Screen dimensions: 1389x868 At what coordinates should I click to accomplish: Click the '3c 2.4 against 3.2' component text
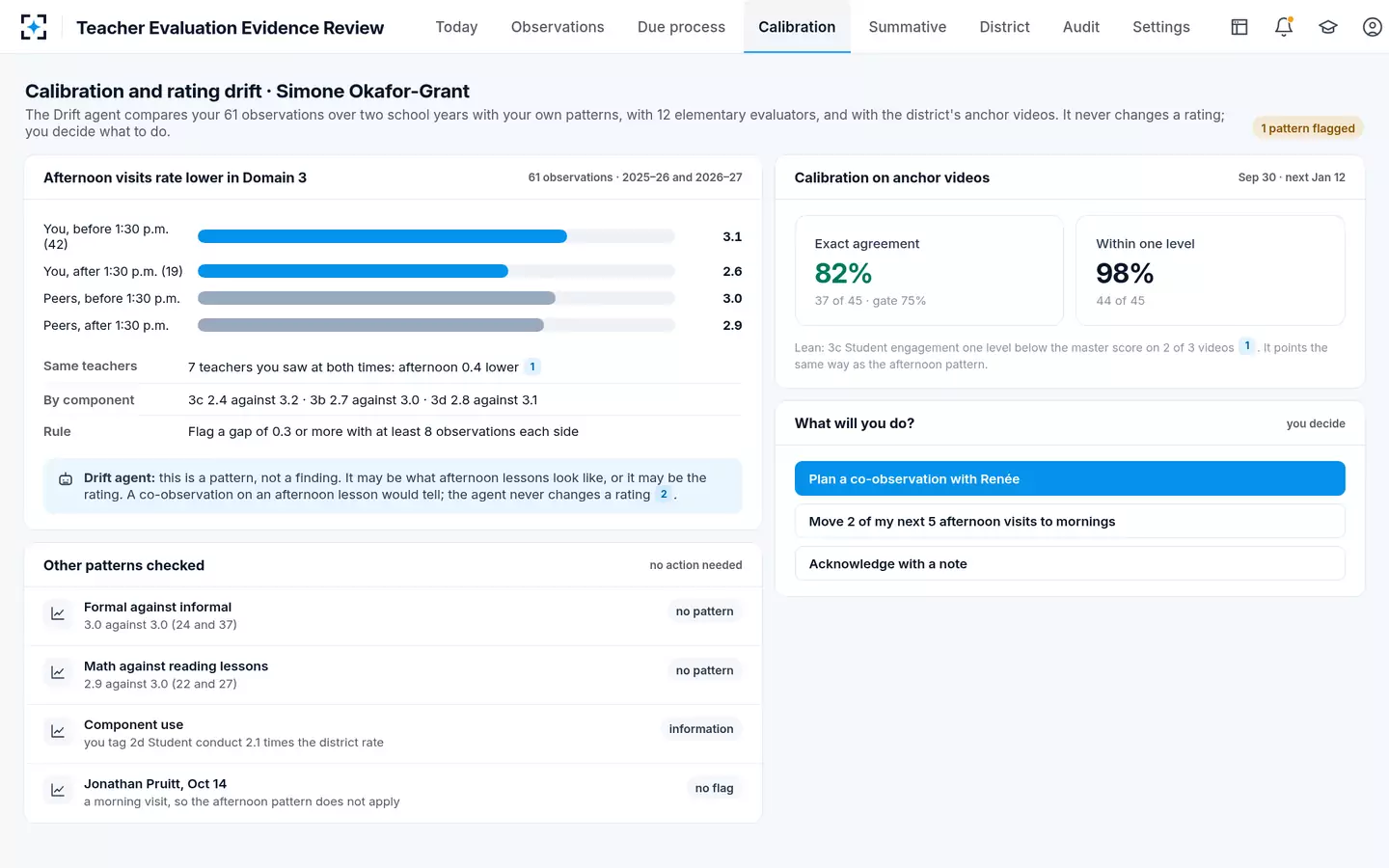pos(243,400)
